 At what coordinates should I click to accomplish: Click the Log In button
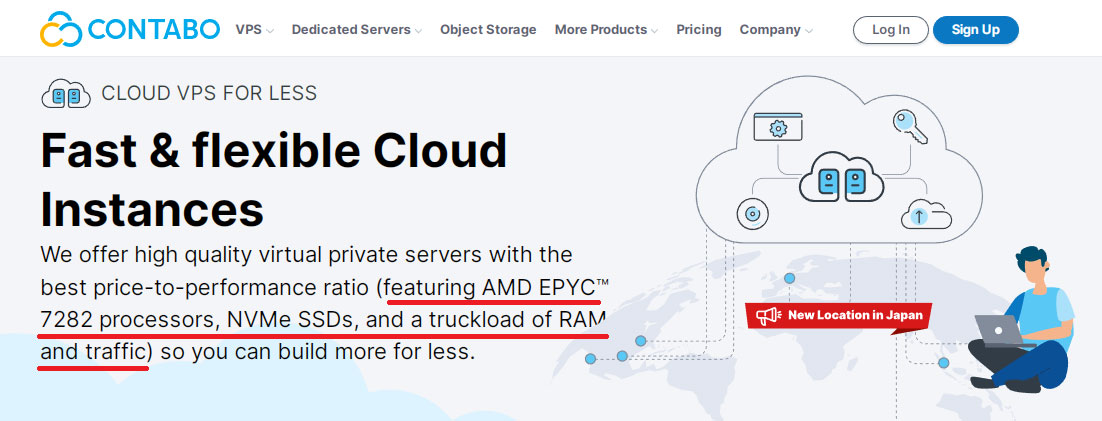point(890,30)
